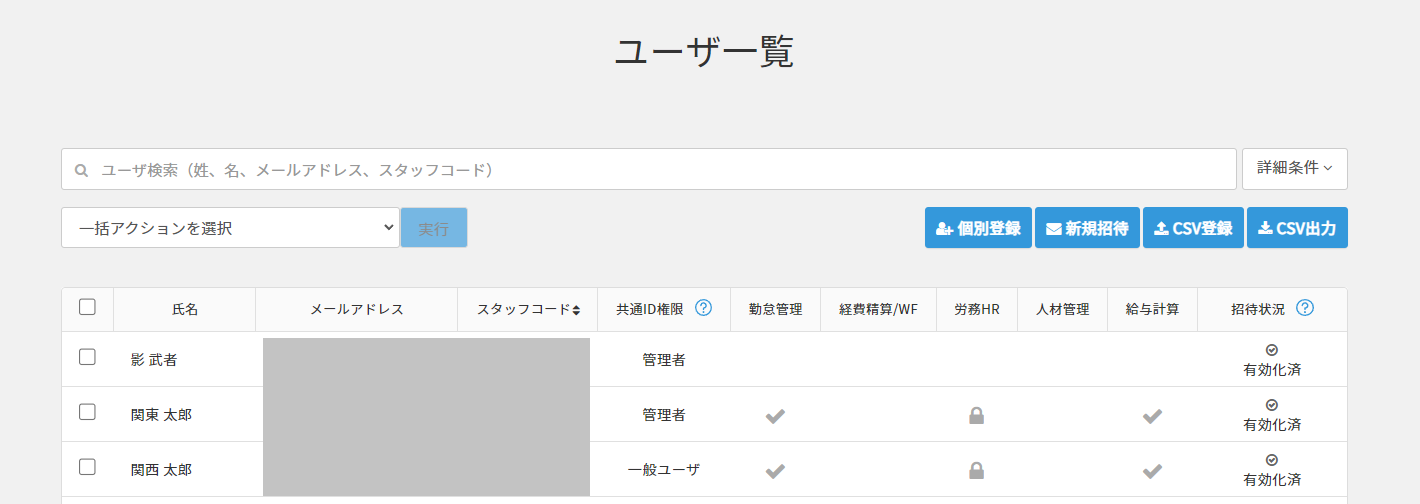Click 給与計算 checkmark in 関西 太郎 row
1420x504 pixels.
click(x=1152, y=470)
